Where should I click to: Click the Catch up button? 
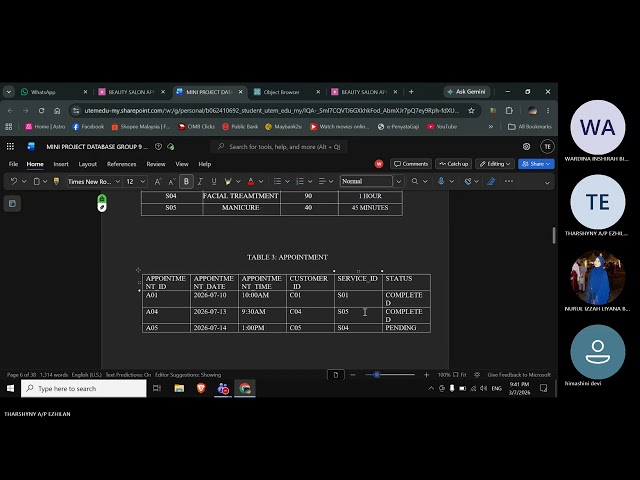[x=453, y=164]
